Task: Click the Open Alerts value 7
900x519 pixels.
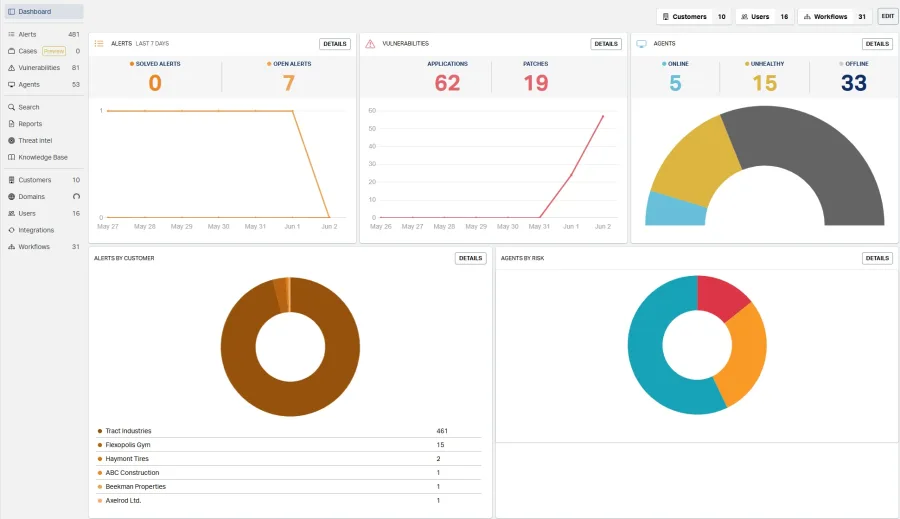Action: 289,83
